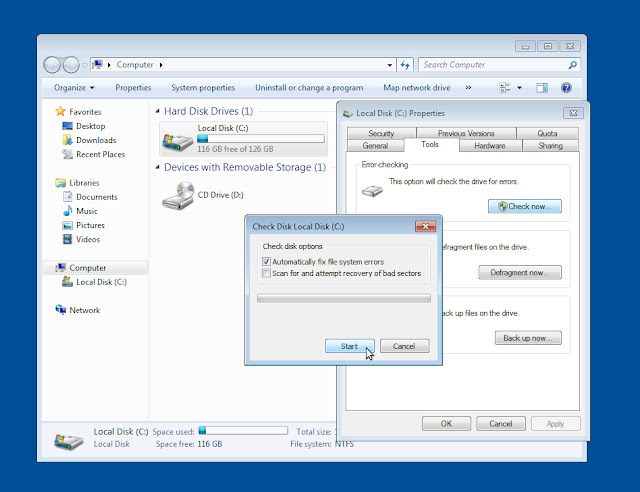Click the Documents library icon
Viewport: 640px width, 492px height.
[67, 197]
